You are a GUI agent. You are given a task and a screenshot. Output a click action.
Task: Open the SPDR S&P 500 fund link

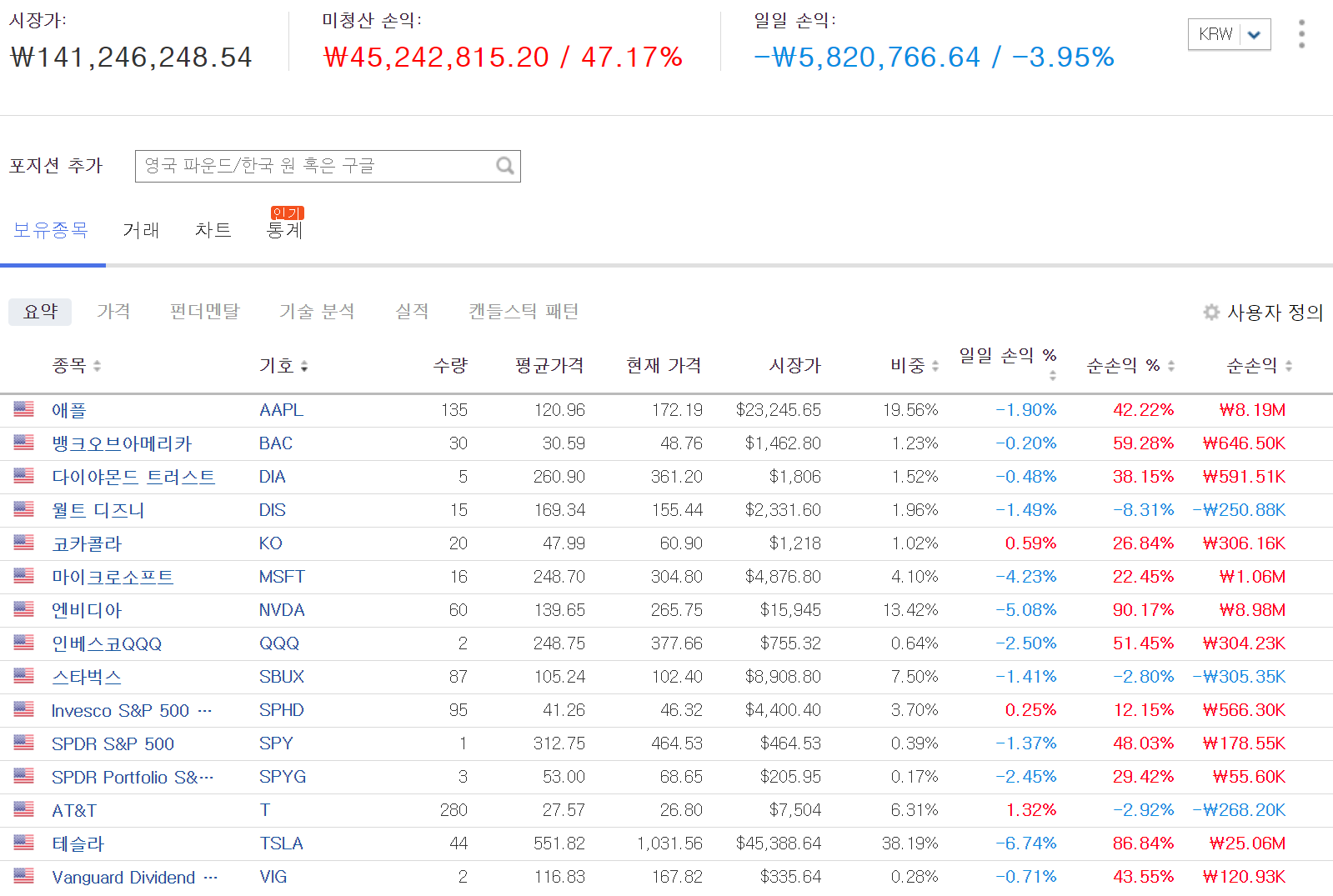113,743
